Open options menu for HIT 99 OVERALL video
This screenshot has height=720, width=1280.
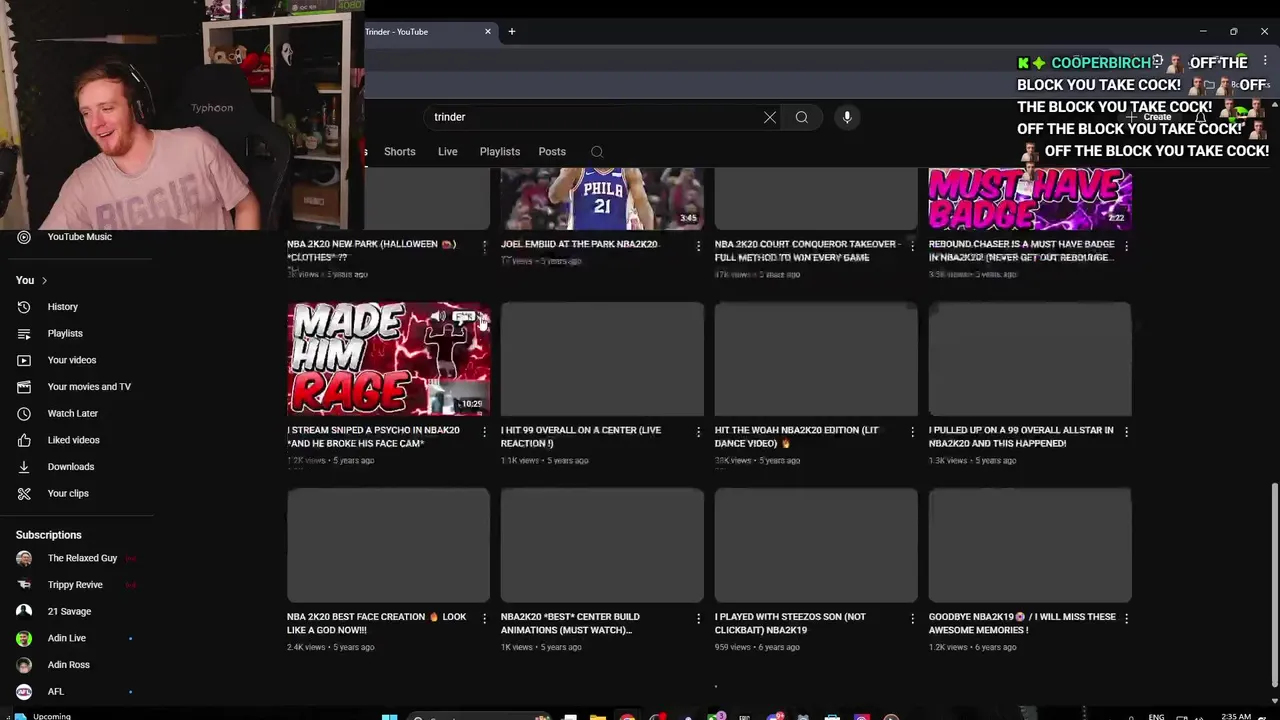point(698,432)
